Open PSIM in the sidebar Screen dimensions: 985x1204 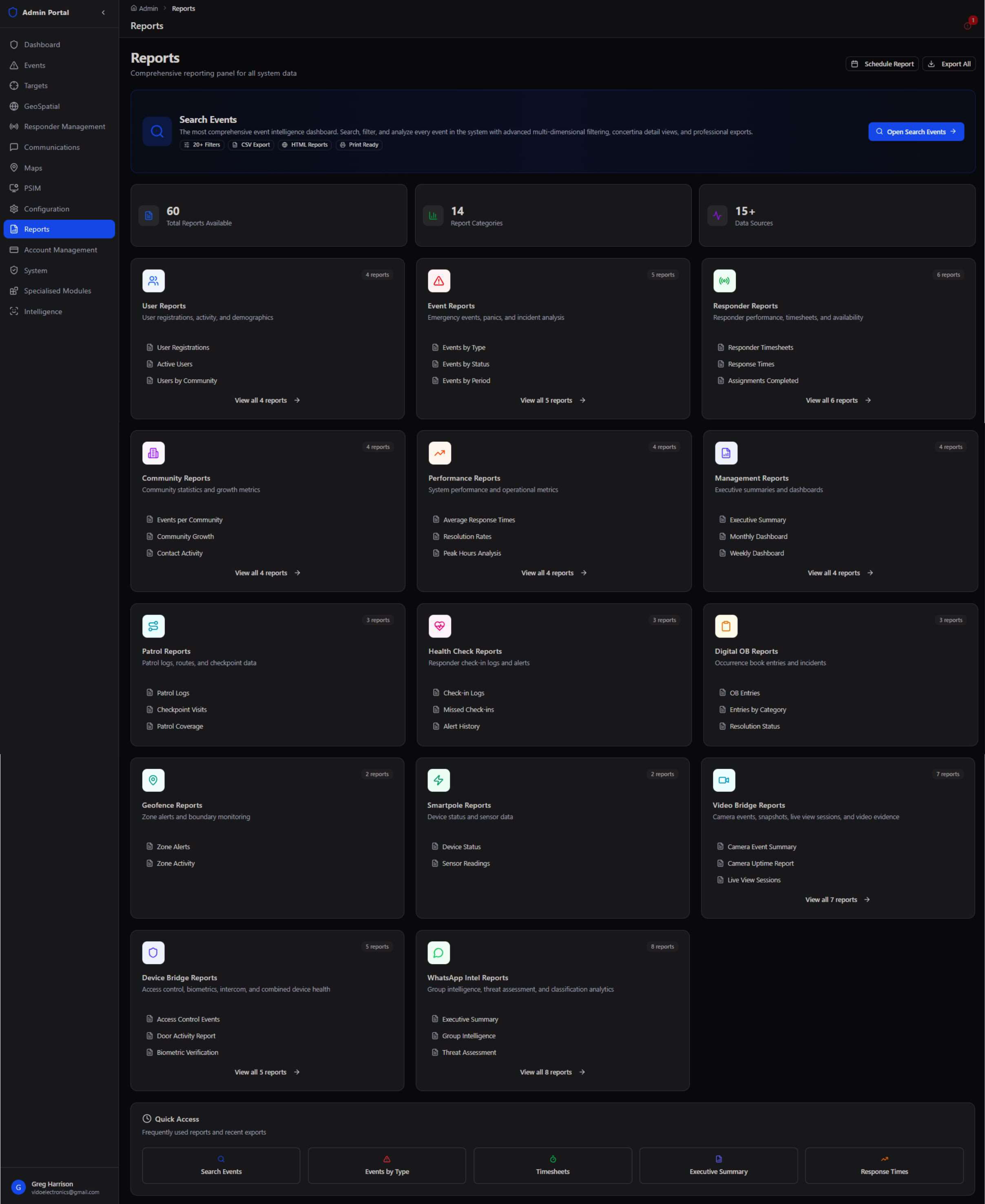[x=59, y=188]
